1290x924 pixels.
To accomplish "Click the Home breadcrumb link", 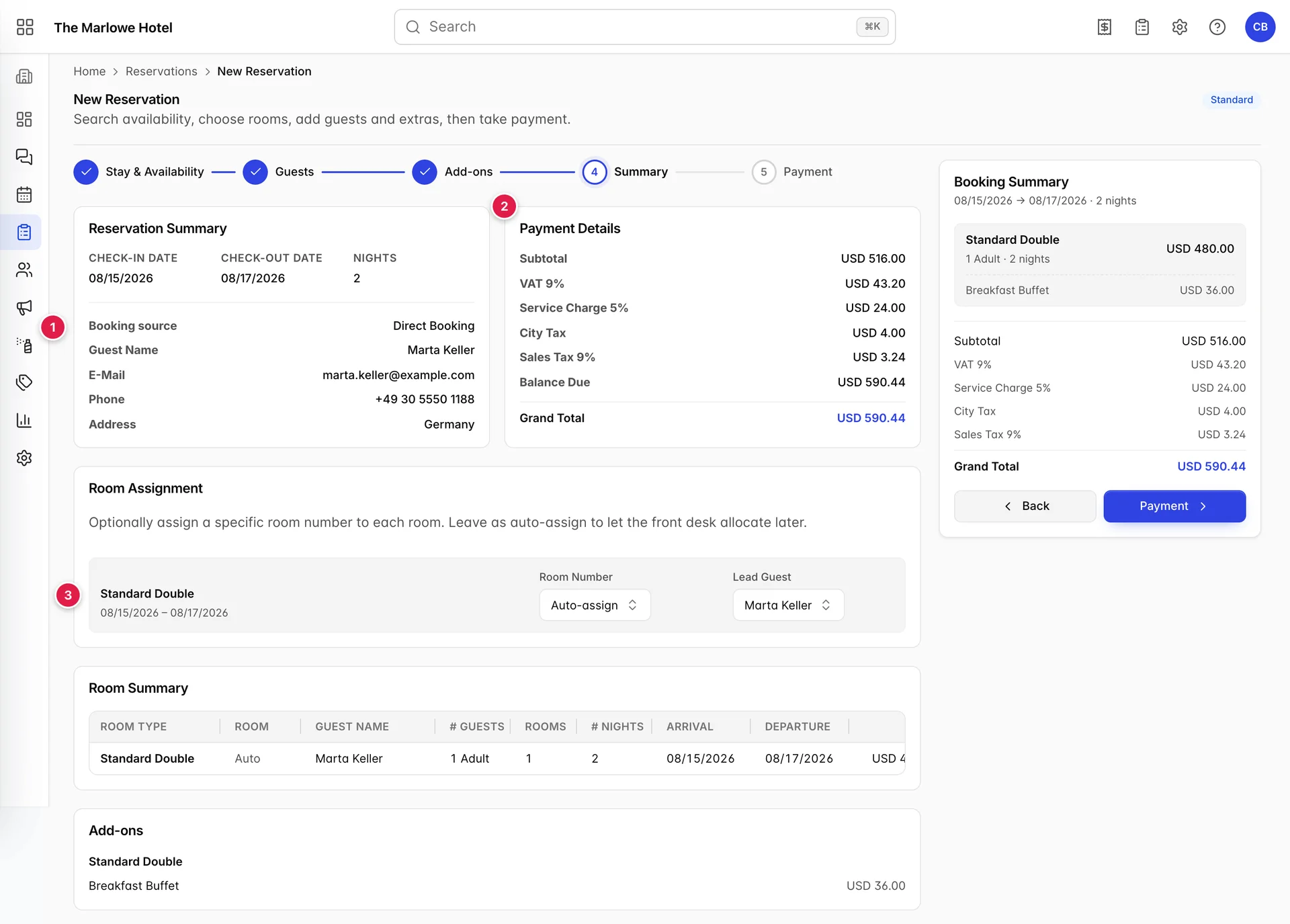I will [x=89, y=71].
